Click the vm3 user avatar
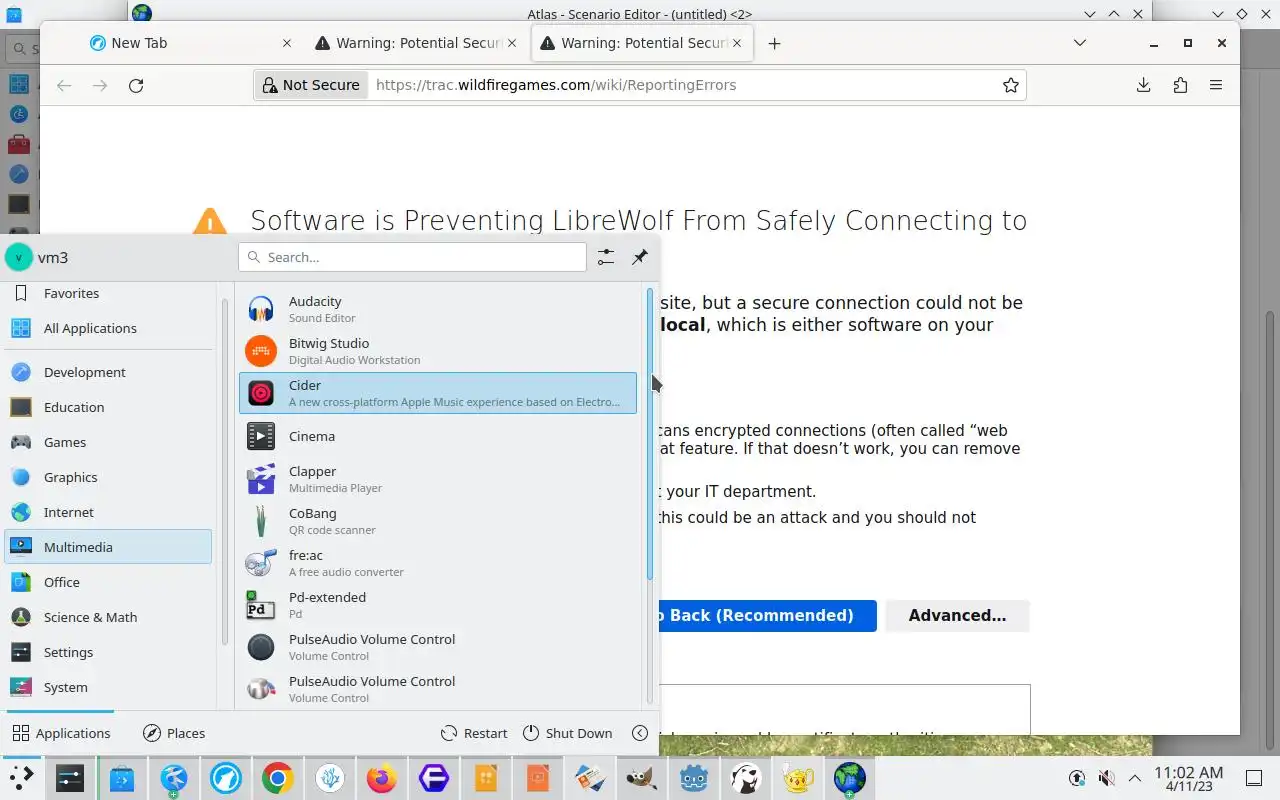 click(x=18, y=257)
